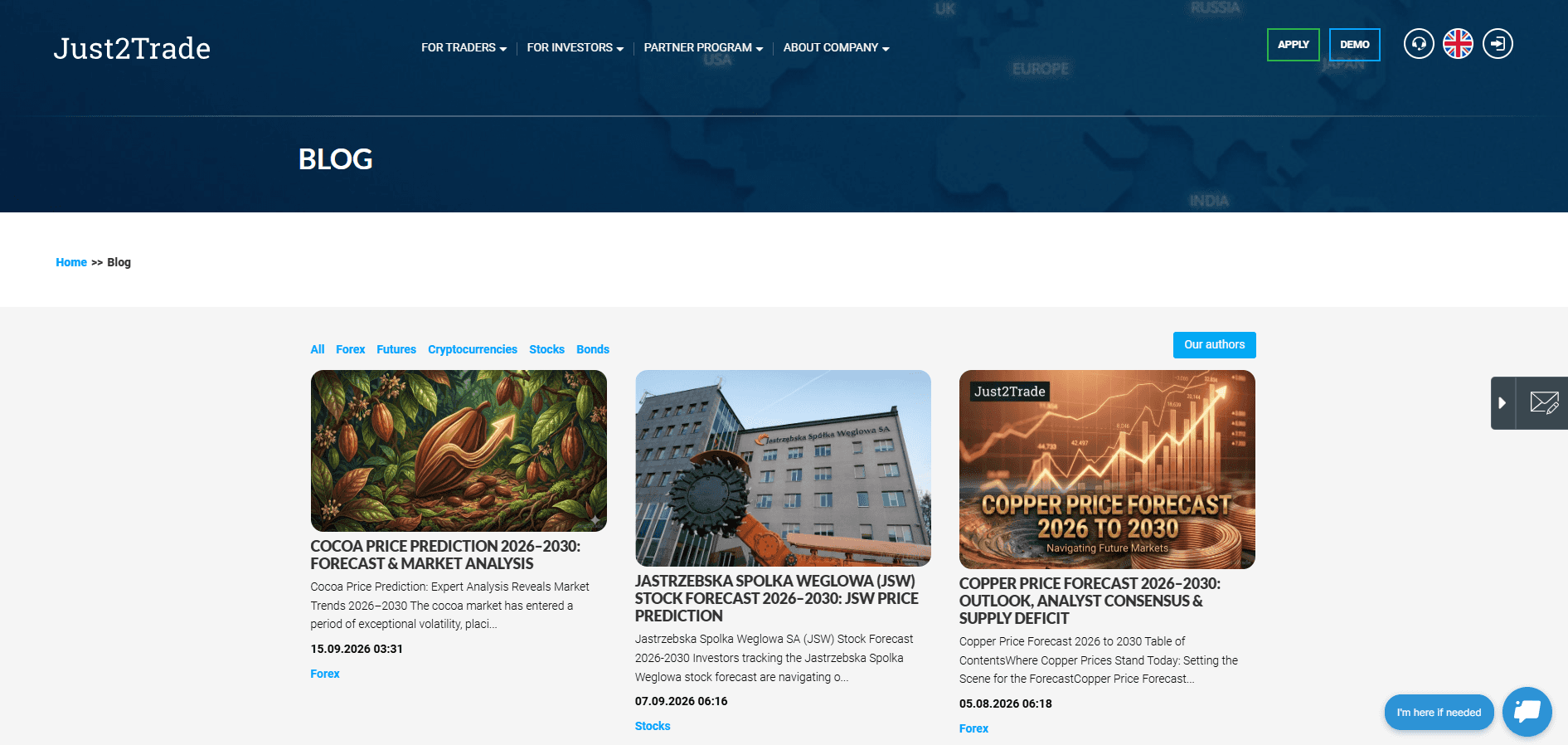This screenshot has width=1568, height=745.
Task: Click the Just2Trade logo
Action: [x=132, y=48]
